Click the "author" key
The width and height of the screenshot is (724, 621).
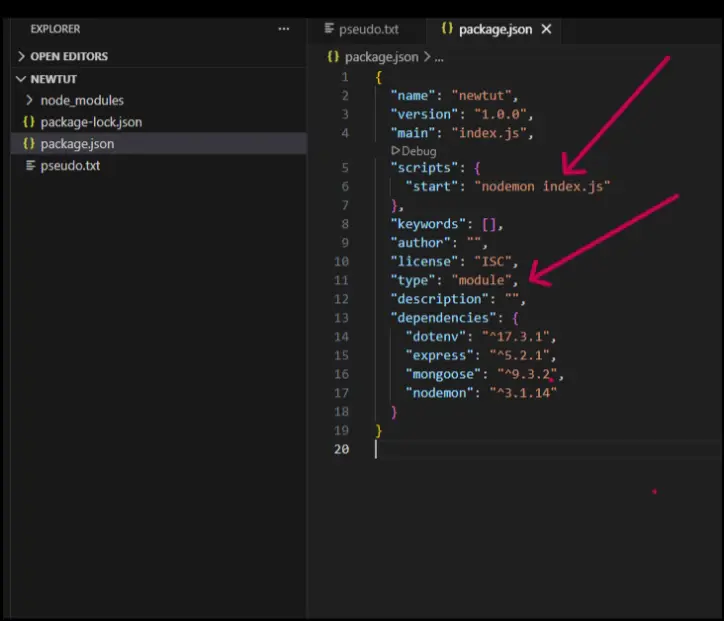point(421,243)
